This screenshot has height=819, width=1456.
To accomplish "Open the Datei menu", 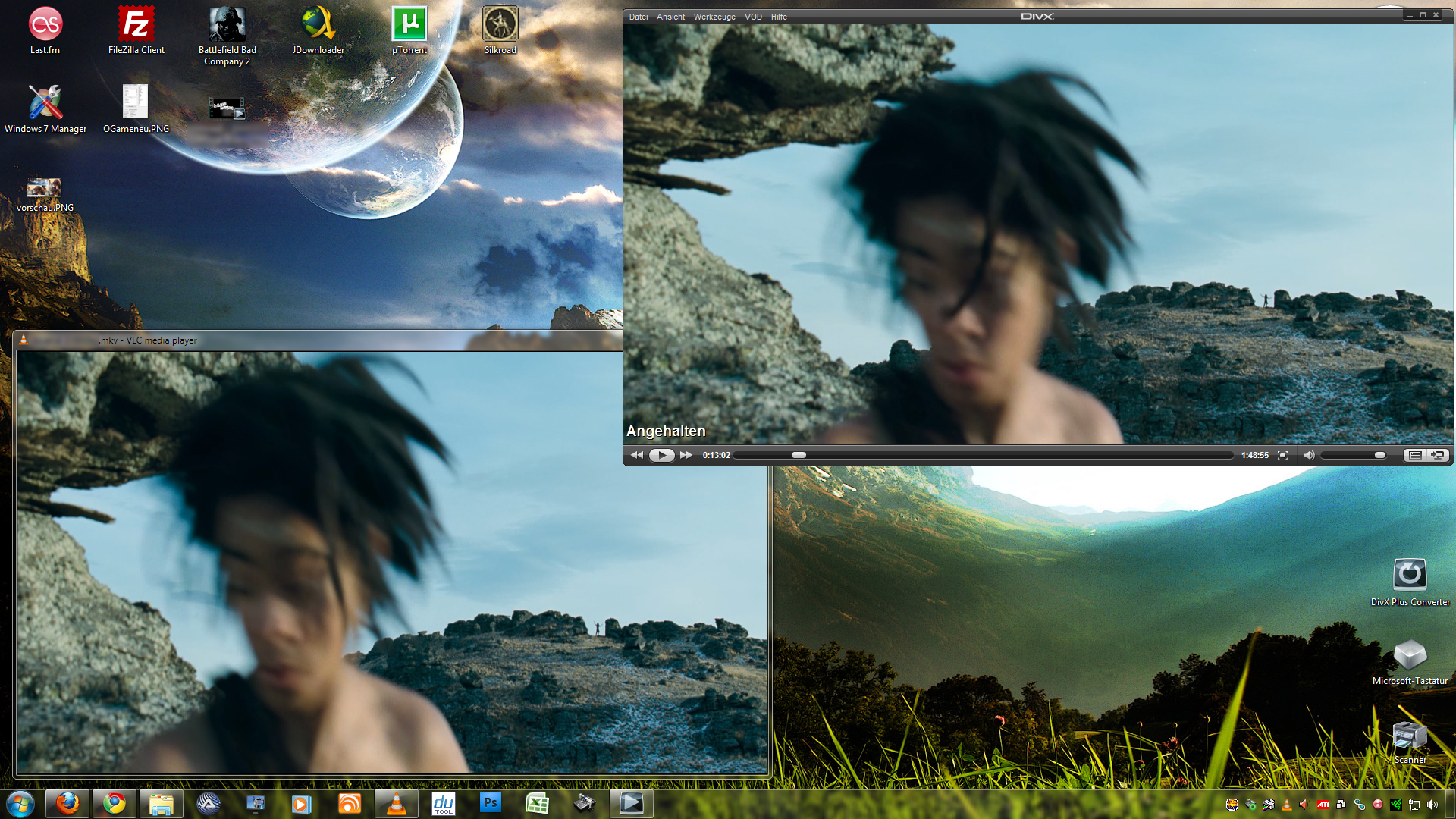I will pos(639,17).
